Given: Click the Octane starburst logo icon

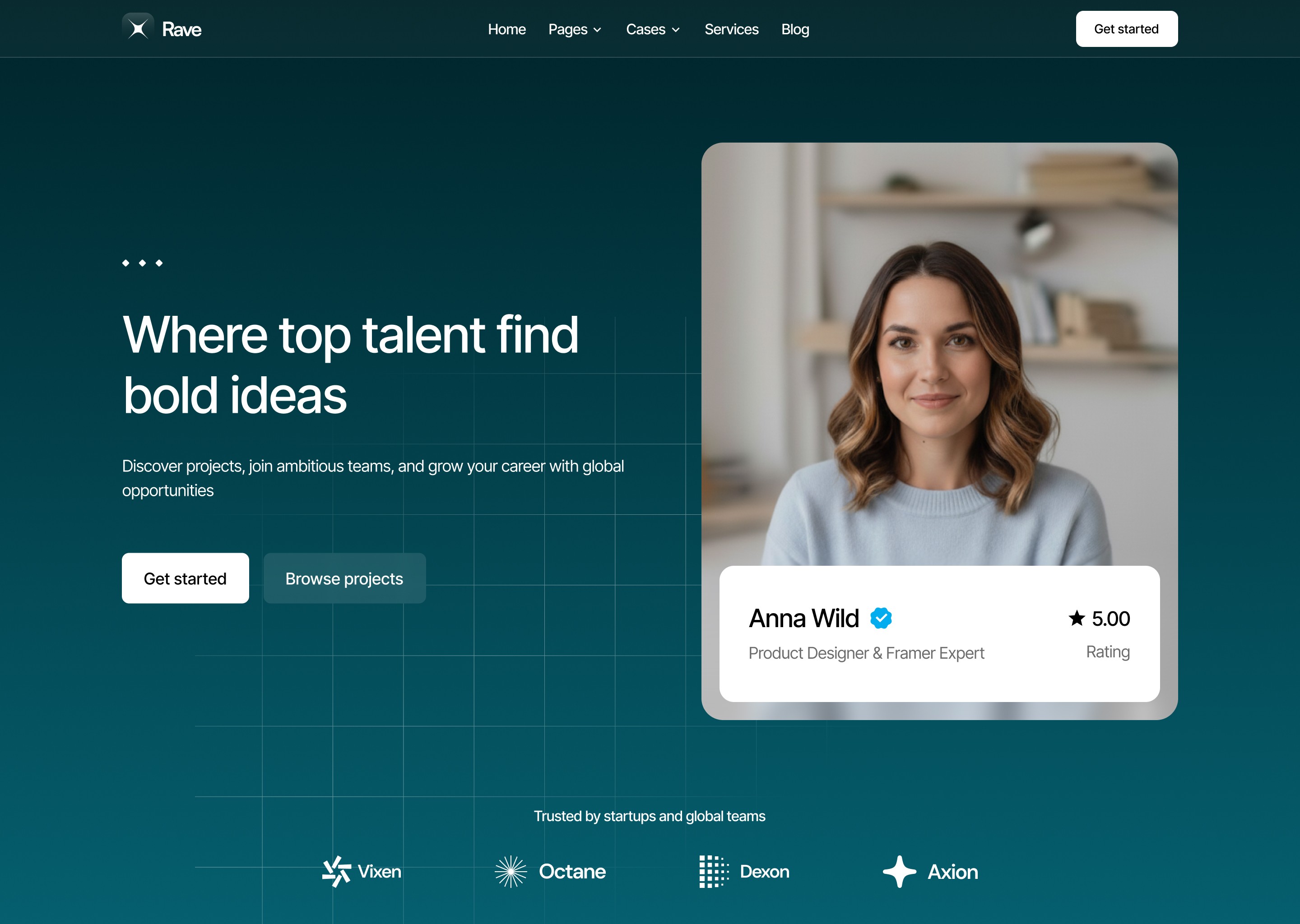Looking at the screenshot, I should 511,871.
